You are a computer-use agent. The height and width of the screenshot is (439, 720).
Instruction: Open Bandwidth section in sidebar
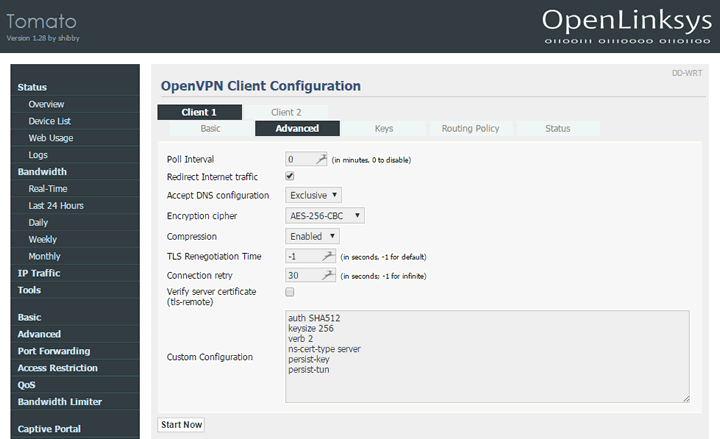[x=42, y=172]
